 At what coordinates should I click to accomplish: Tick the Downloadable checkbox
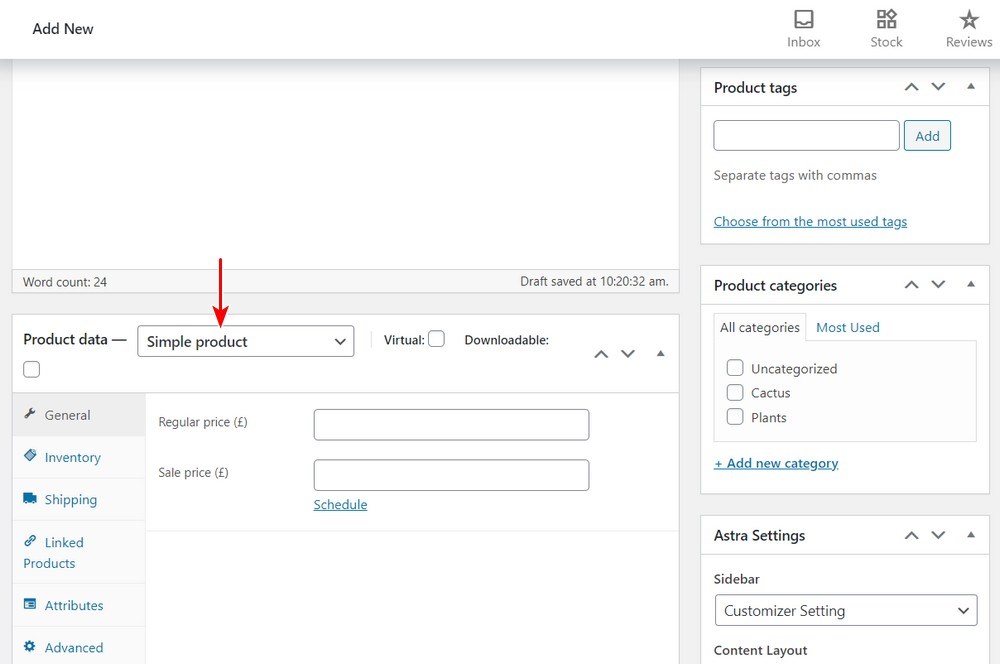pos(31,369)
